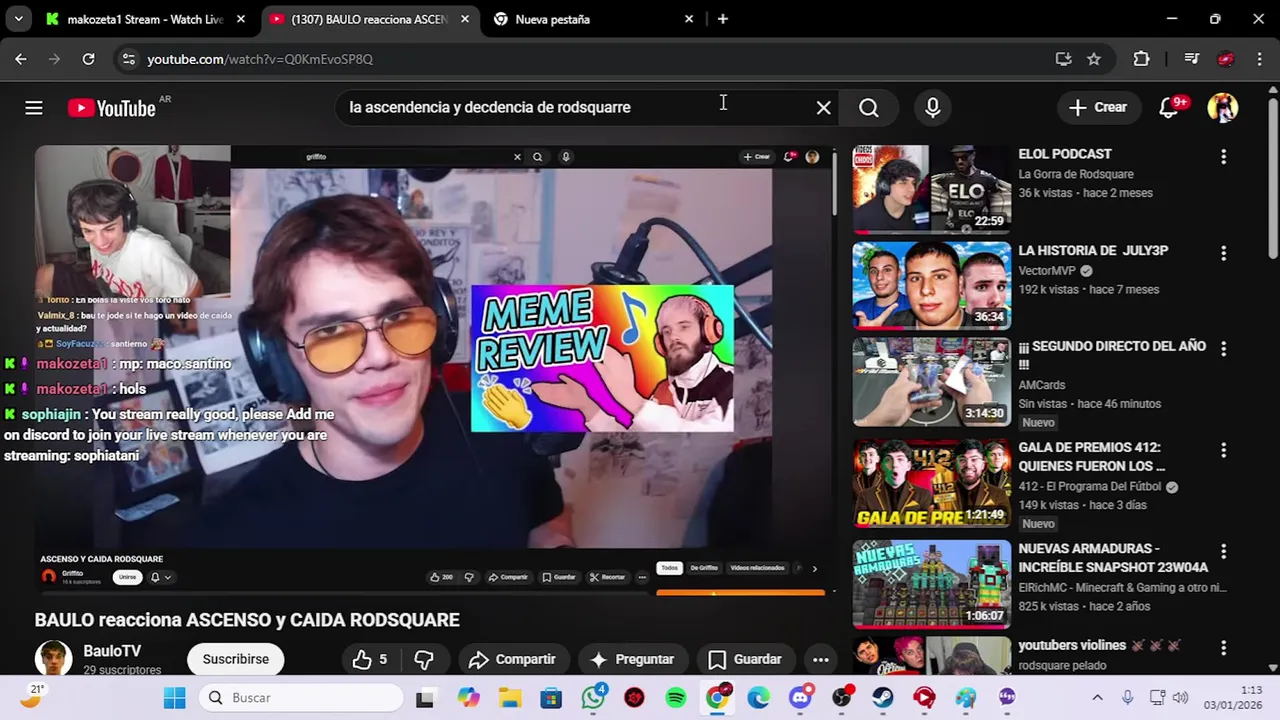Viewport: 1280px width, 720px height.
Task: Reload the page
Action: point(88,59)
